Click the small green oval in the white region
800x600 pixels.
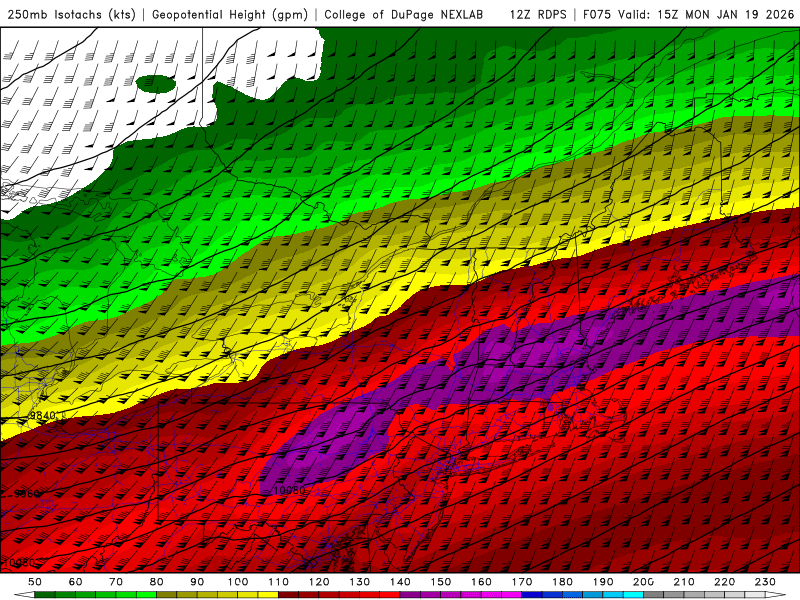tap(156, 84)
